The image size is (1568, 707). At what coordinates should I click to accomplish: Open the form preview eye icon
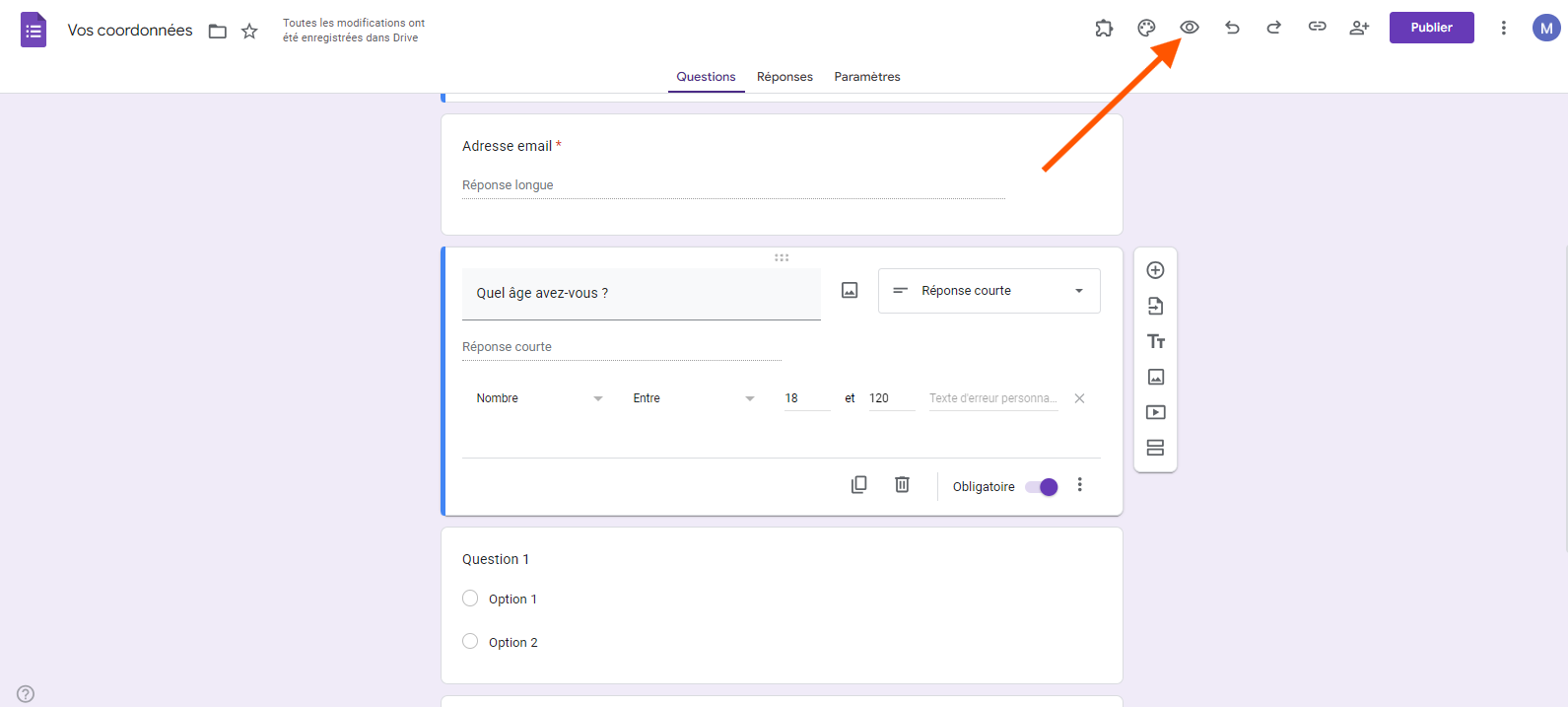(x=1190, y=28)
